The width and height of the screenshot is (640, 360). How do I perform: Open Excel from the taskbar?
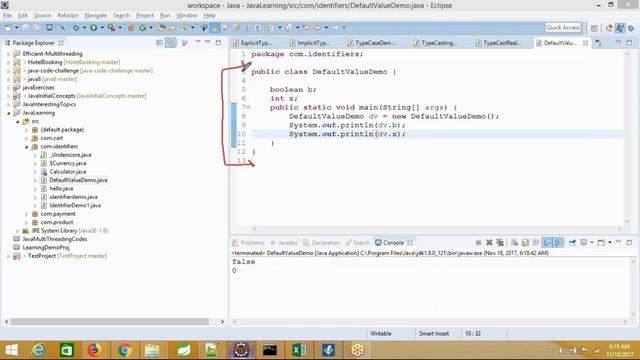pyautogui.click(x=299, y=350)
